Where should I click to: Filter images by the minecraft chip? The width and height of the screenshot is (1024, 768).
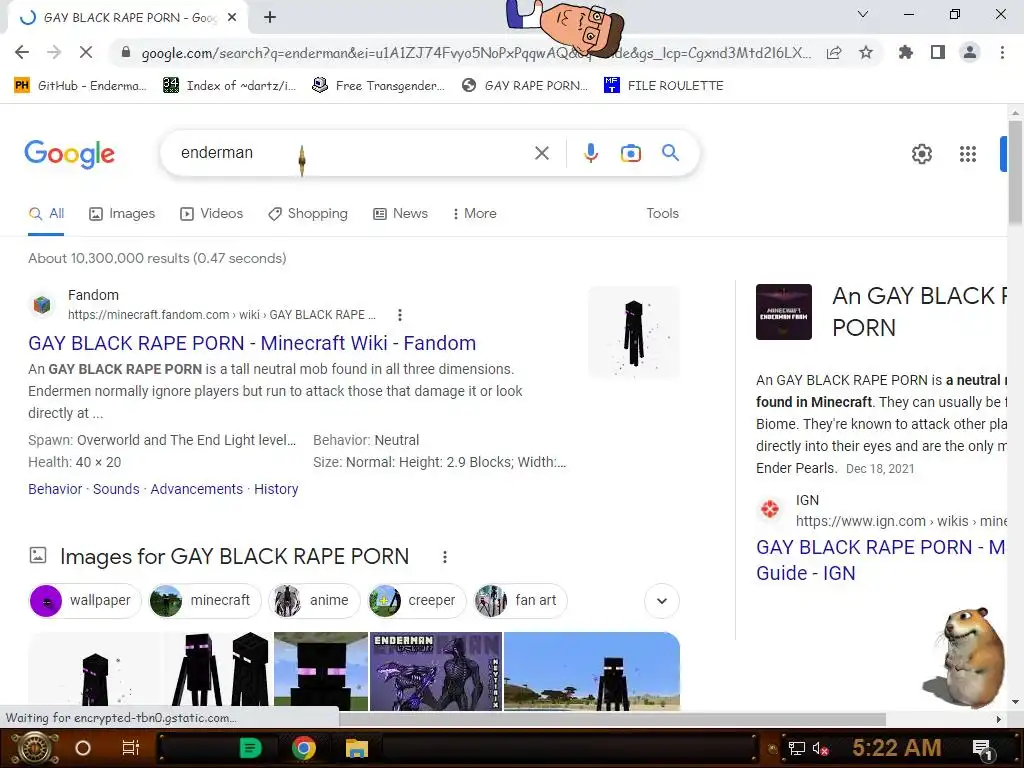[205, 600]
